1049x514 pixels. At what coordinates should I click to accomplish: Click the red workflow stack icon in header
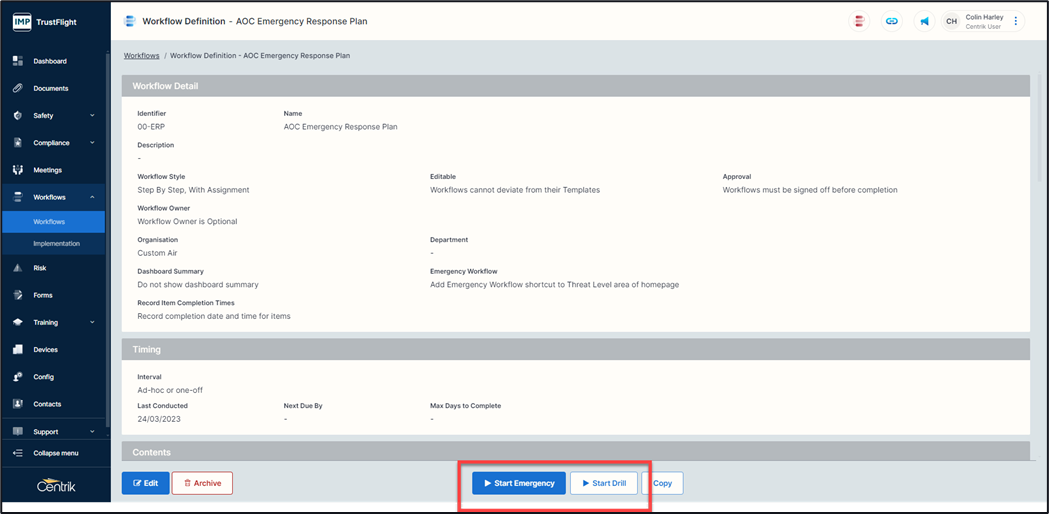859,21
